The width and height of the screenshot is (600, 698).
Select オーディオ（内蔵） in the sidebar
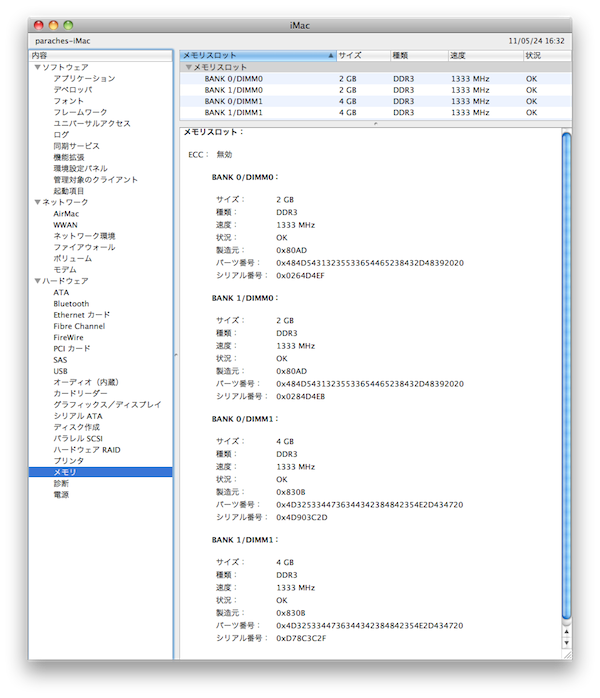(86, 382)
